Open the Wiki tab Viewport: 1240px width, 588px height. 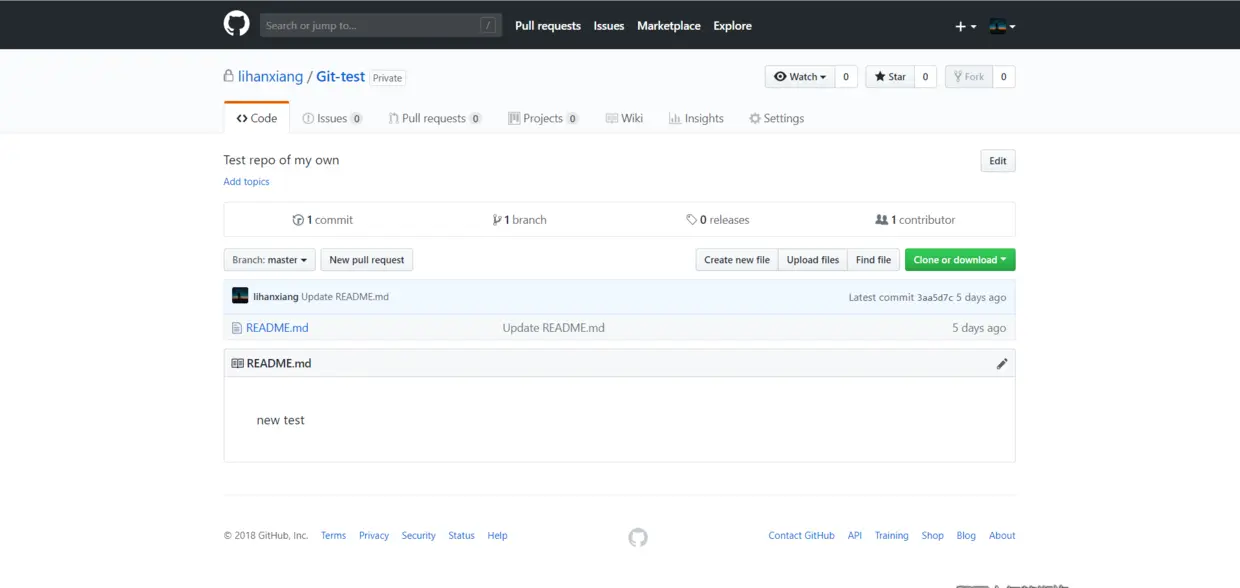tap(625, 118)
